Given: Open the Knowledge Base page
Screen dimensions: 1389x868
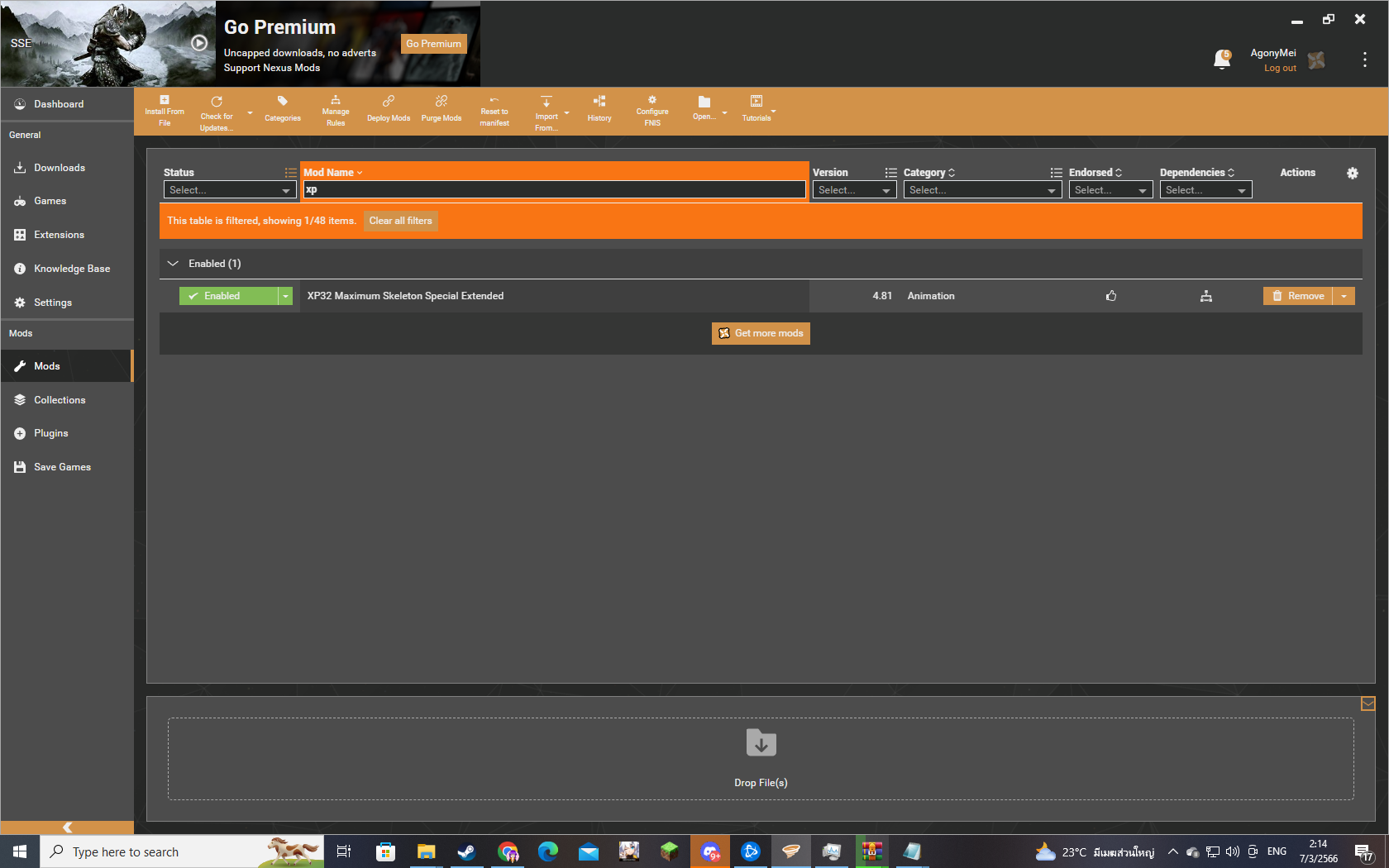Looking at the screenshot, I should click(67, 269).
